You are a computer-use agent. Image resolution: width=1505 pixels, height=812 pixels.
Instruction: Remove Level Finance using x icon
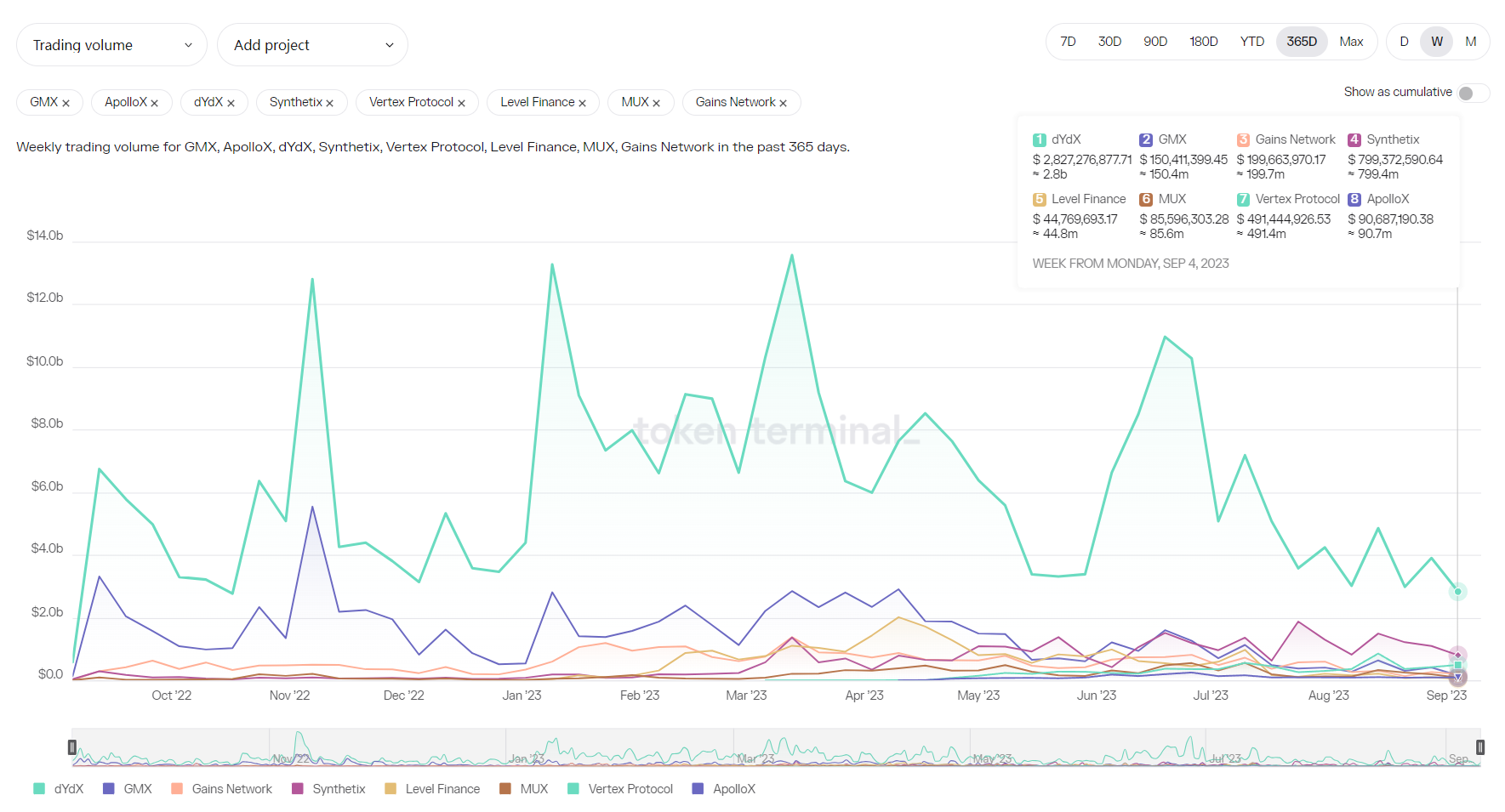coord(582,103)
